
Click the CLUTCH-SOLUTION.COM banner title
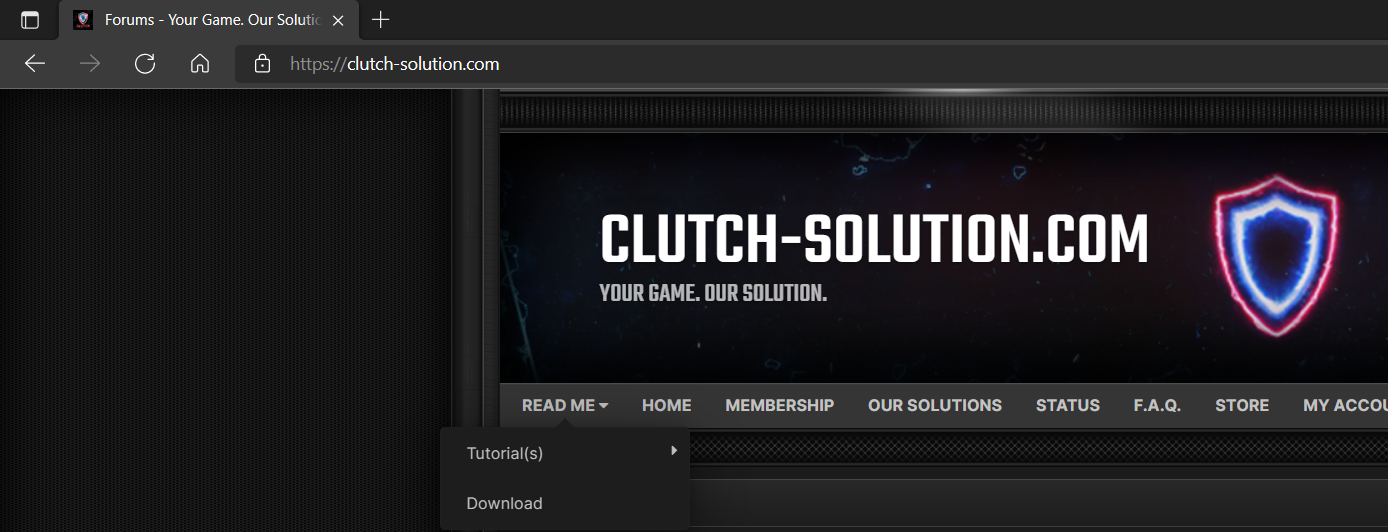point(874,241)
